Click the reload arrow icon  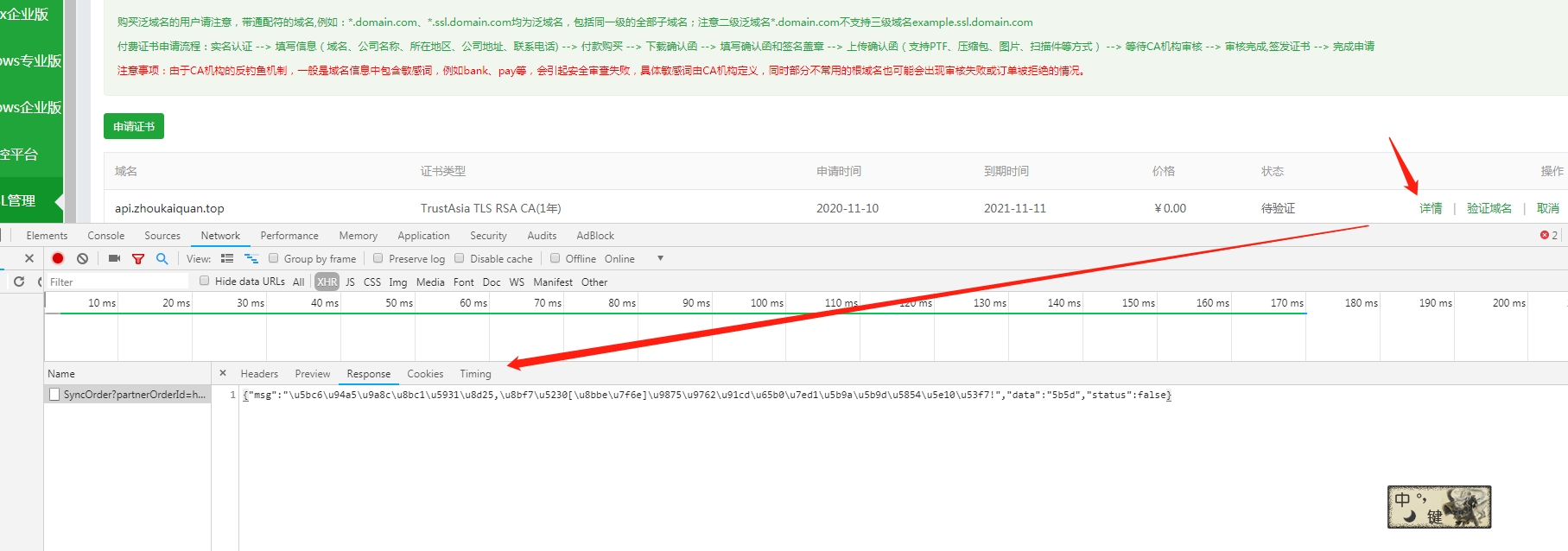click(x=19, y=282)
